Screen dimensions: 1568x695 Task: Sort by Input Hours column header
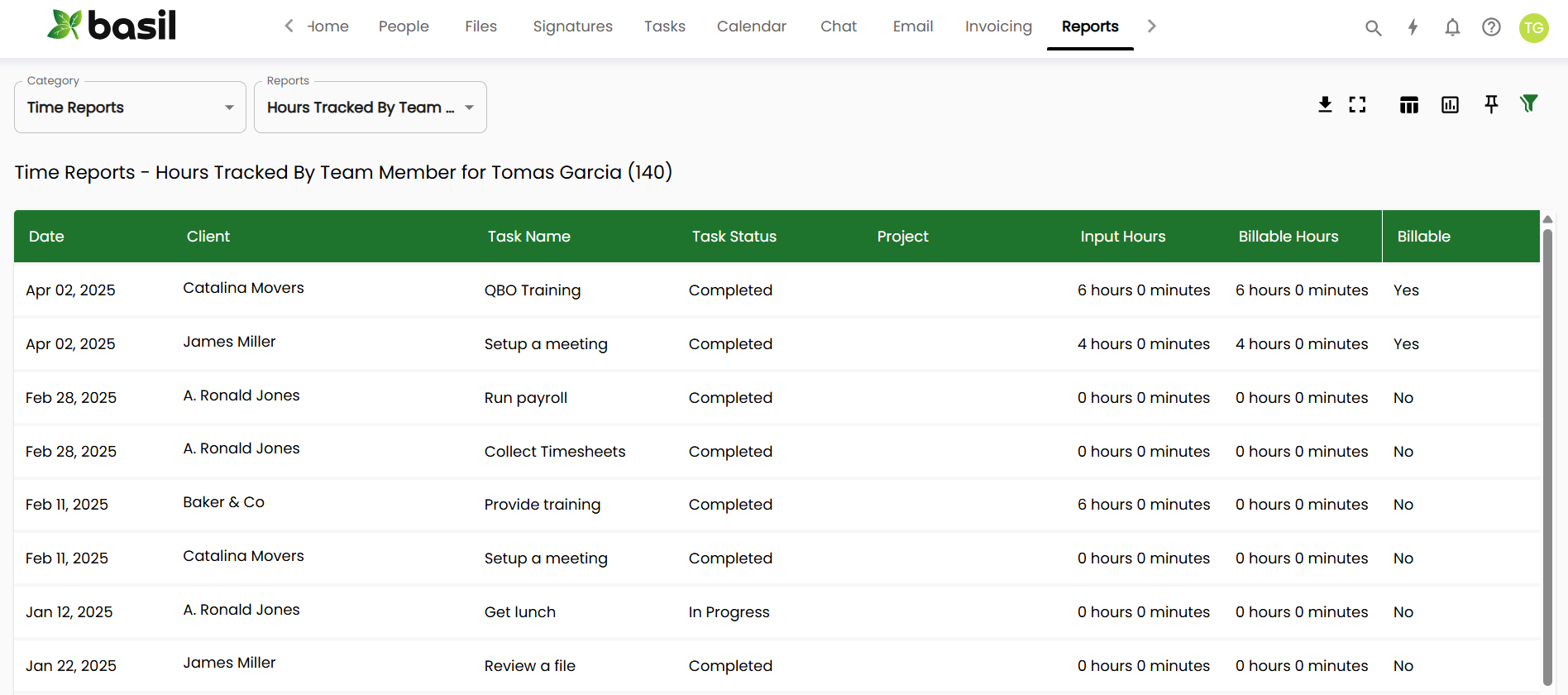1122,237
